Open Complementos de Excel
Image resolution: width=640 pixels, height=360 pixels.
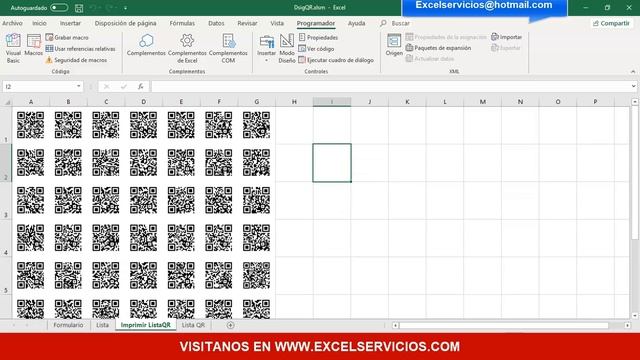(187, 49)
